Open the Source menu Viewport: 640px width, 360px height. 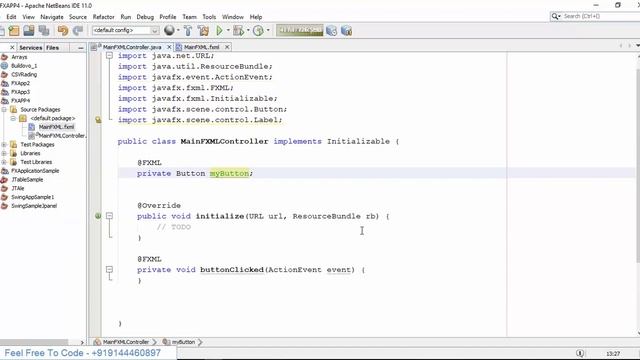coord(78,17)
